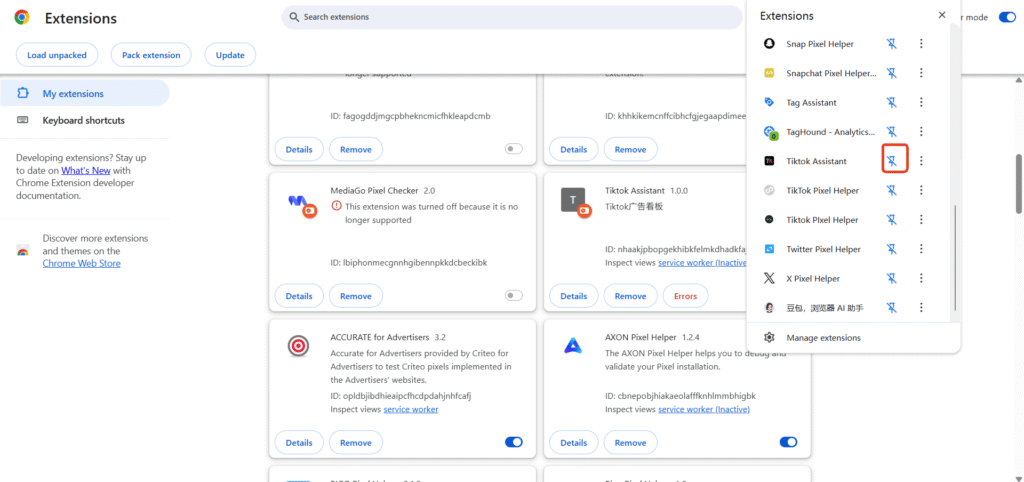Click the search magnifier icon
This screenshot has width=1024, height=482.
coord(294,17)
